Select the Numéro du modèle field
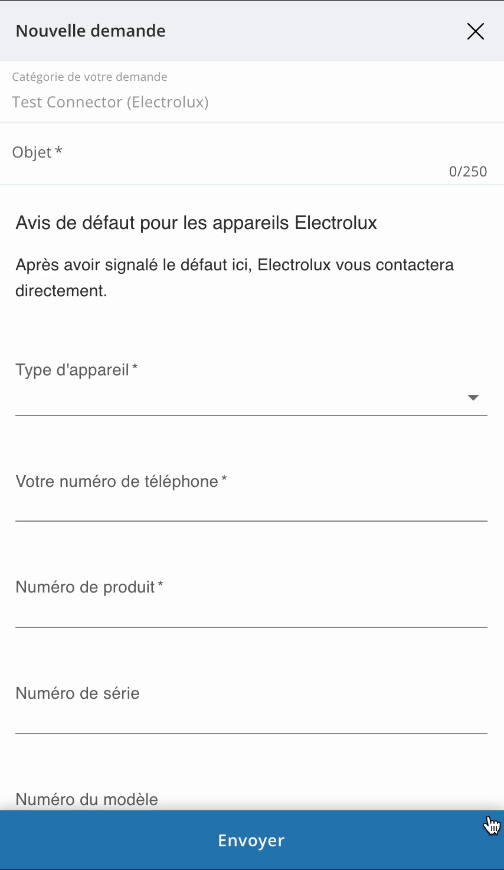504x870 pixels. point(251,800)
